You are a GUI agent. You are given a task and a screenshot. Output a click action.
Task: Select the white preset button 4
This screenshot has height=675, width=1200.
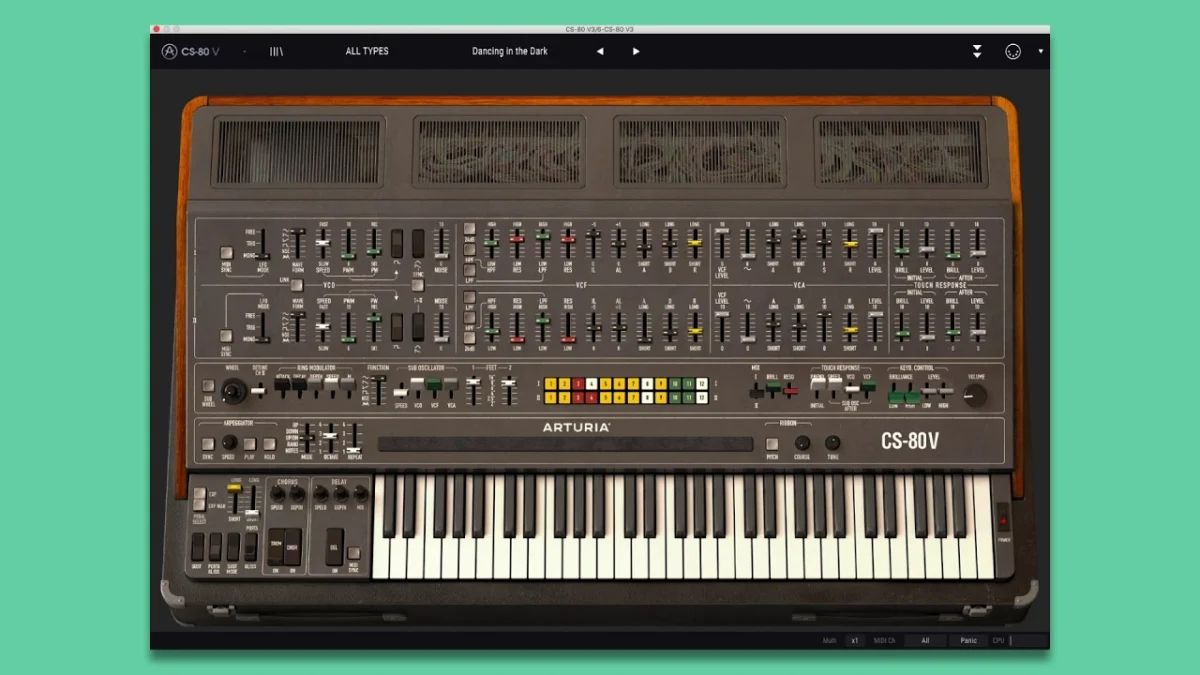click(x=591, y=383)
